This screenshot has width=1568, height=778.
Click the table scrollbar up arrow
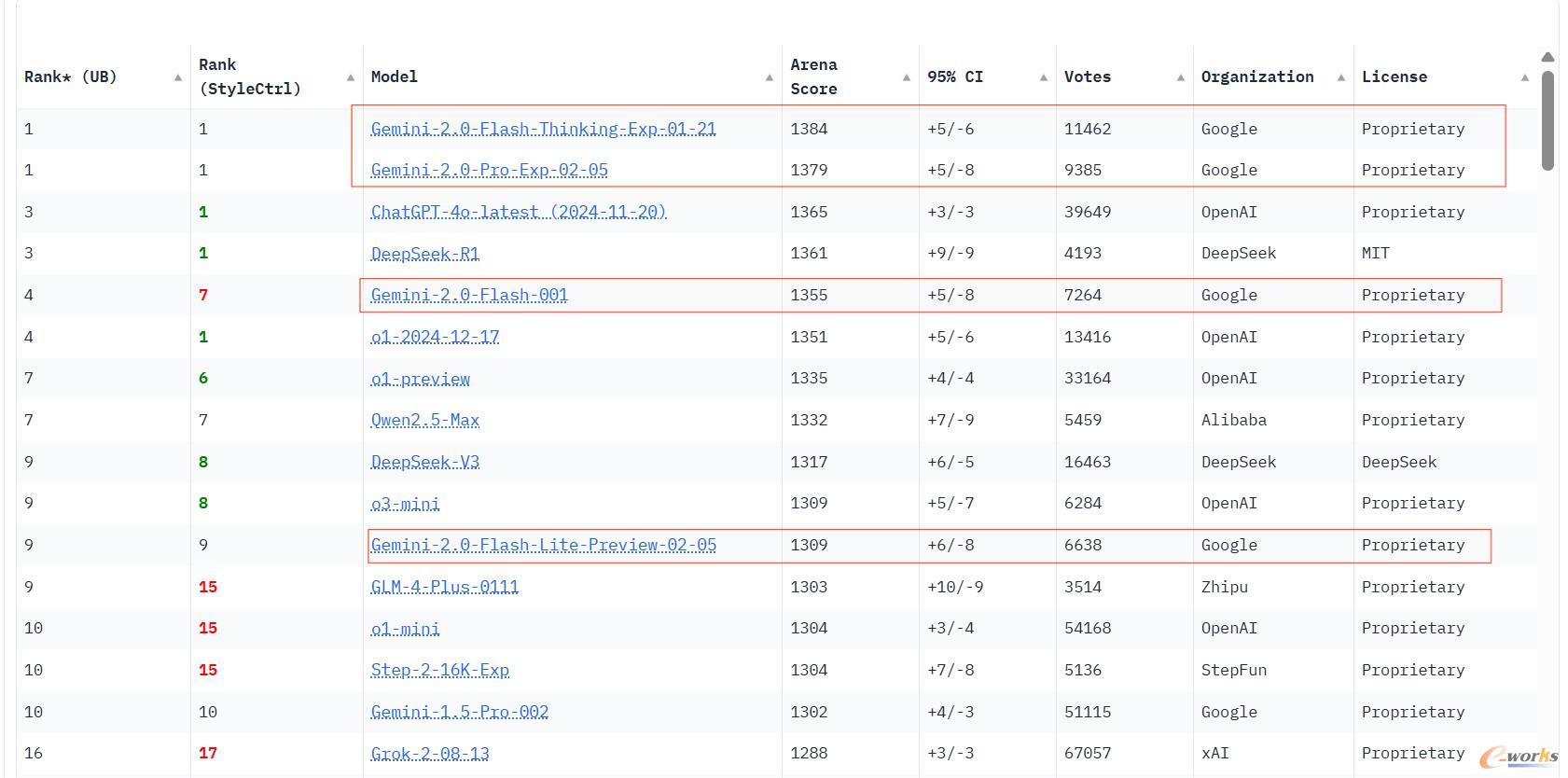[x=1548, y=58]
